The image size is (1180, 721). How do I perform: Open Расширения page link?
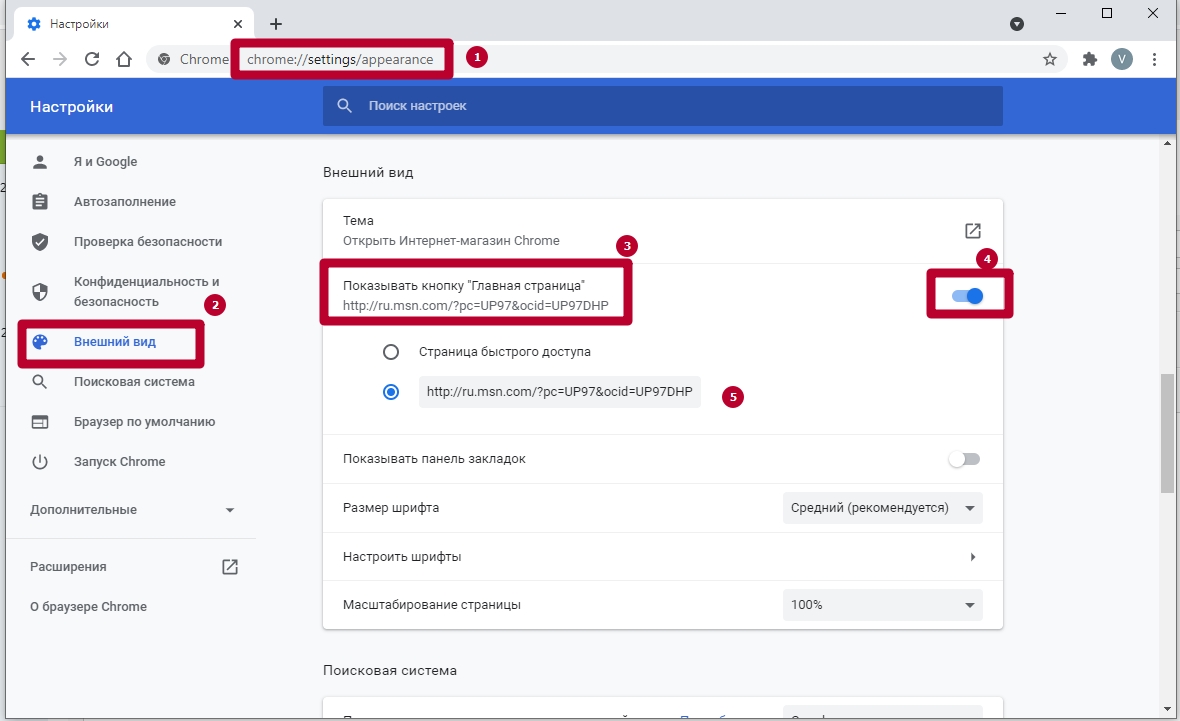click(68, 567)
